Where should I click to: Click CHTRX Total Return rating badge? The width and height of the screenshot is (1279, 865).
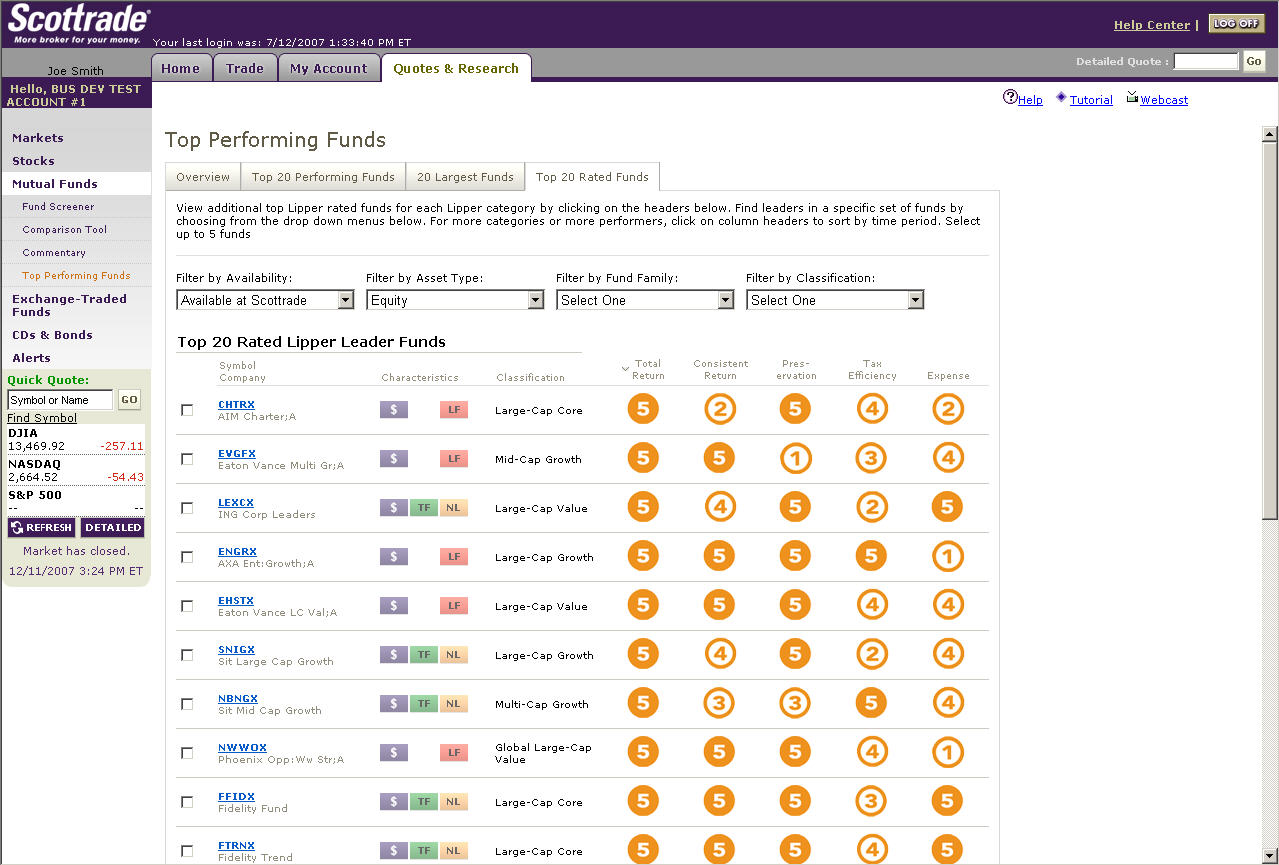tap(643, 409)
